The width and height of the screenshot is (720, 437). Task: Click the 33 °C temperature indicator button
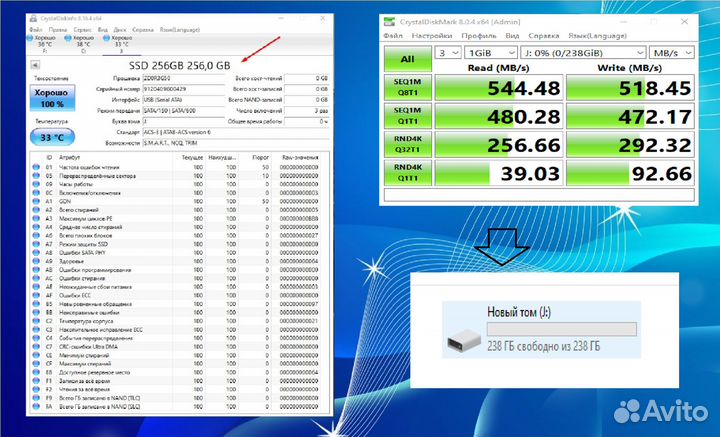tap(52, 137)
